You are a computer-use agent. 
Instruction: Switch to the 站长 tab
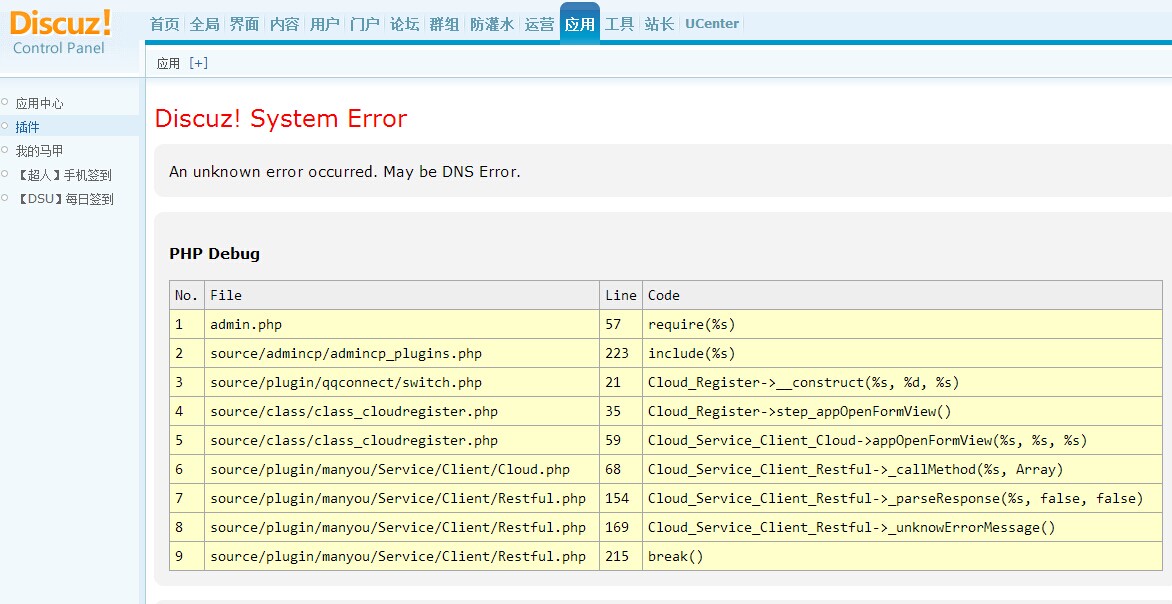[659, 24]
